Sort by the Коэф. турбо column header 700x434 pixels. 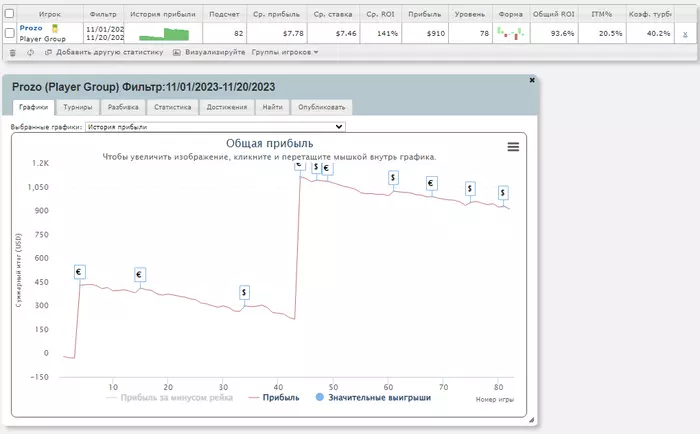pos(650,14)
